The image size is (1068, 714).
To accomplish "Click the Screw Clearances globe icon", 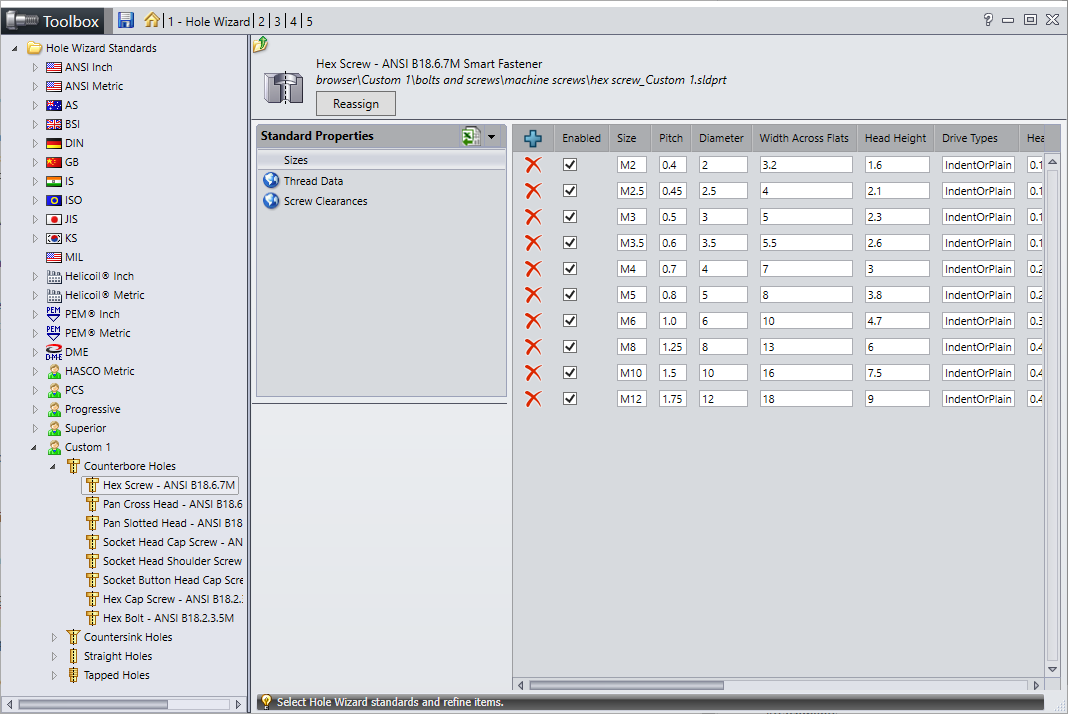I will click(271, 201).
